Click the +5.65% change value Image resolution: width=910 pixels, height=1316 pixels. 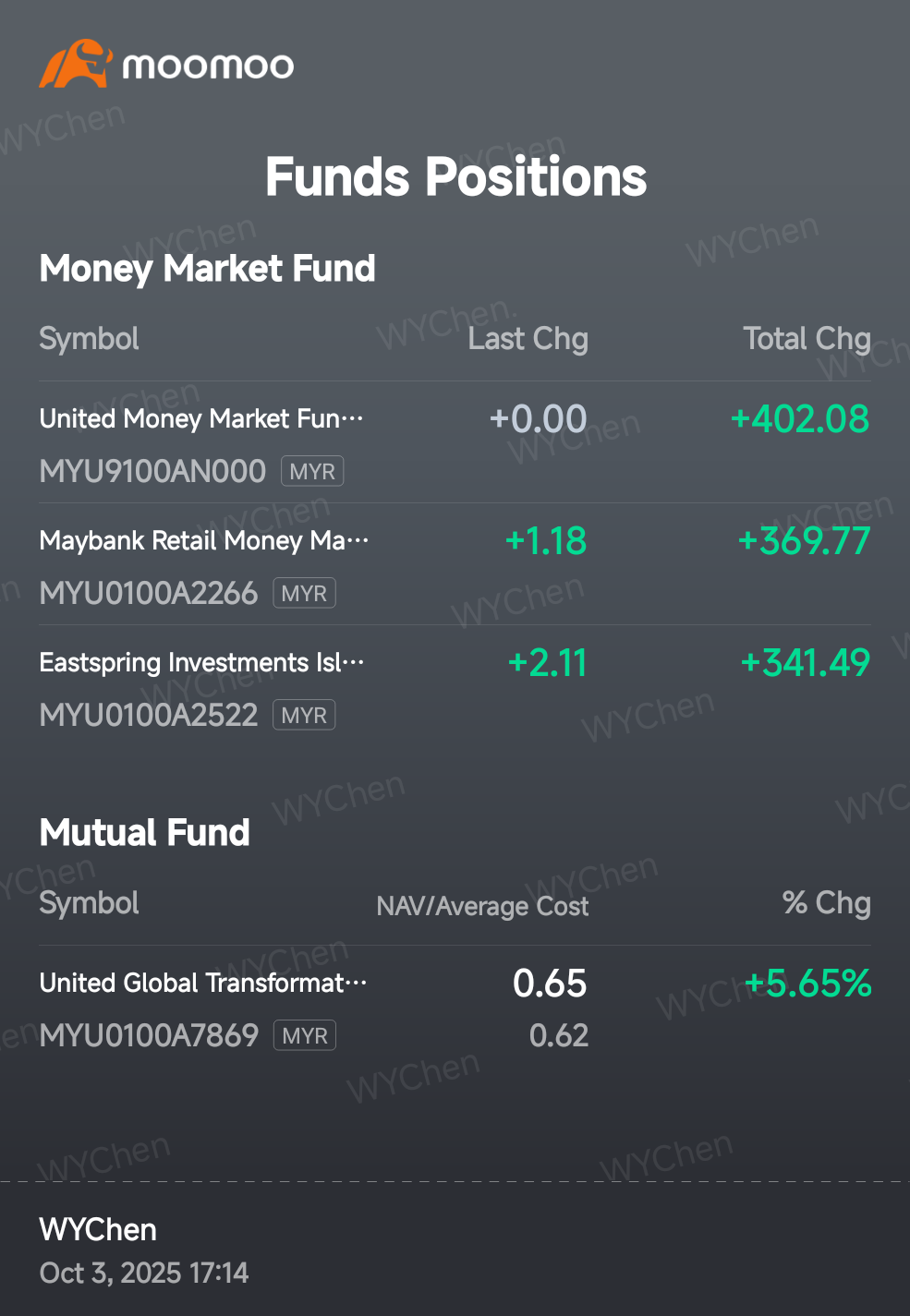(808, 984)
